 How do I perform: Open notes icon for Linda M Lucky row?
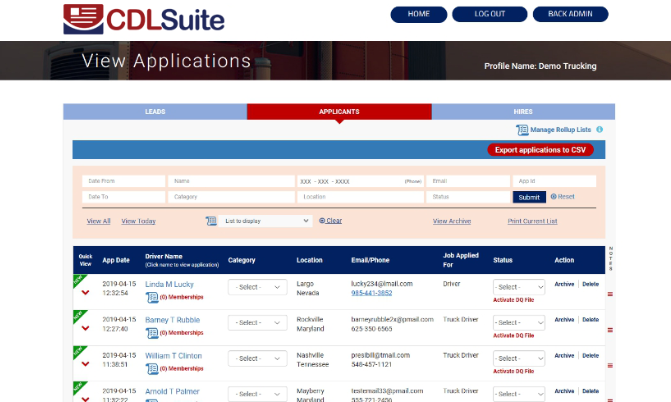610,294
